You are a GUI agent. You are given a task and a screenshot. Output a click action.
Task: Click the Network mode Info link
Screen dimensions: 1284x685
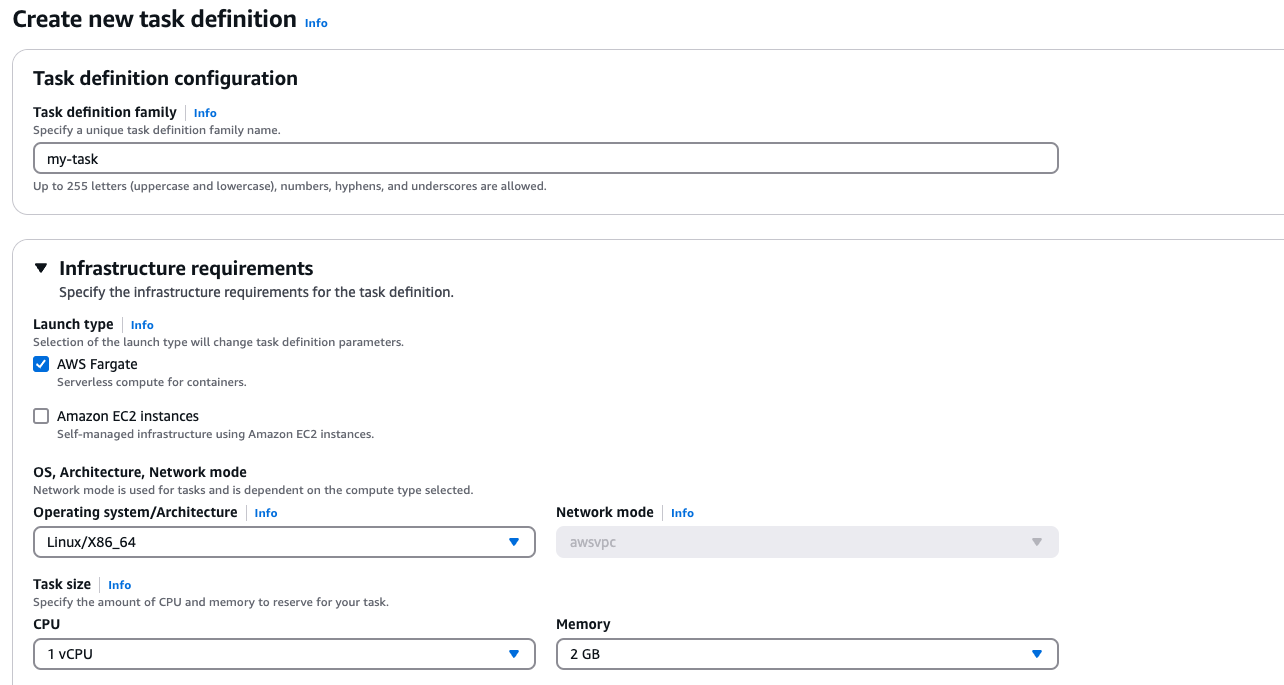click(x=682, y=512)
